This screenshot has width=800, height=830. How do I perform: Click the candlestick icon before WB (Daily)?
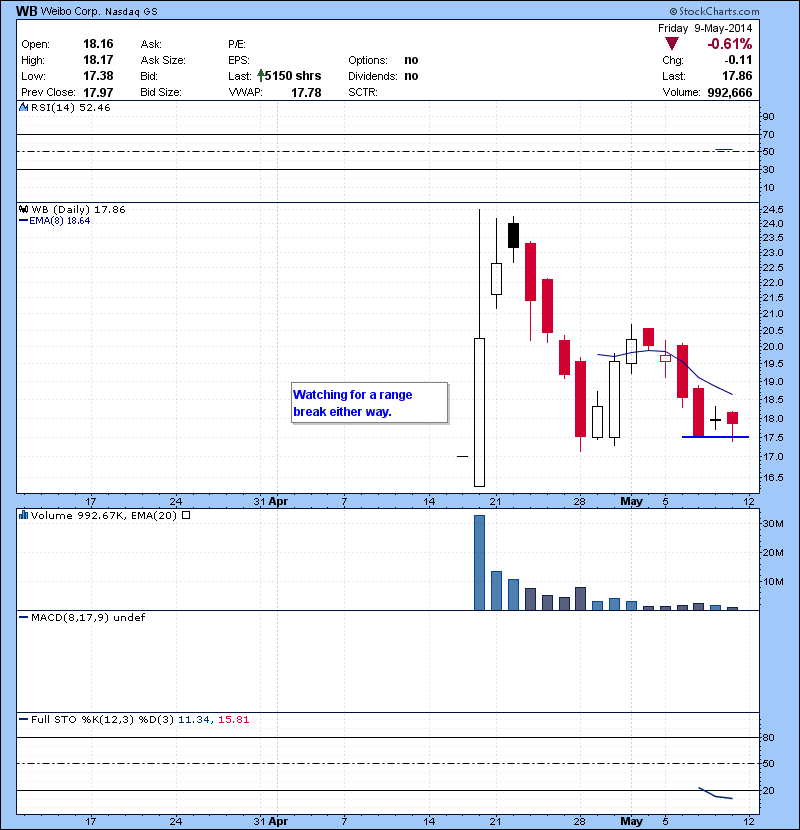pyautogui.click(x=23, y=210)
